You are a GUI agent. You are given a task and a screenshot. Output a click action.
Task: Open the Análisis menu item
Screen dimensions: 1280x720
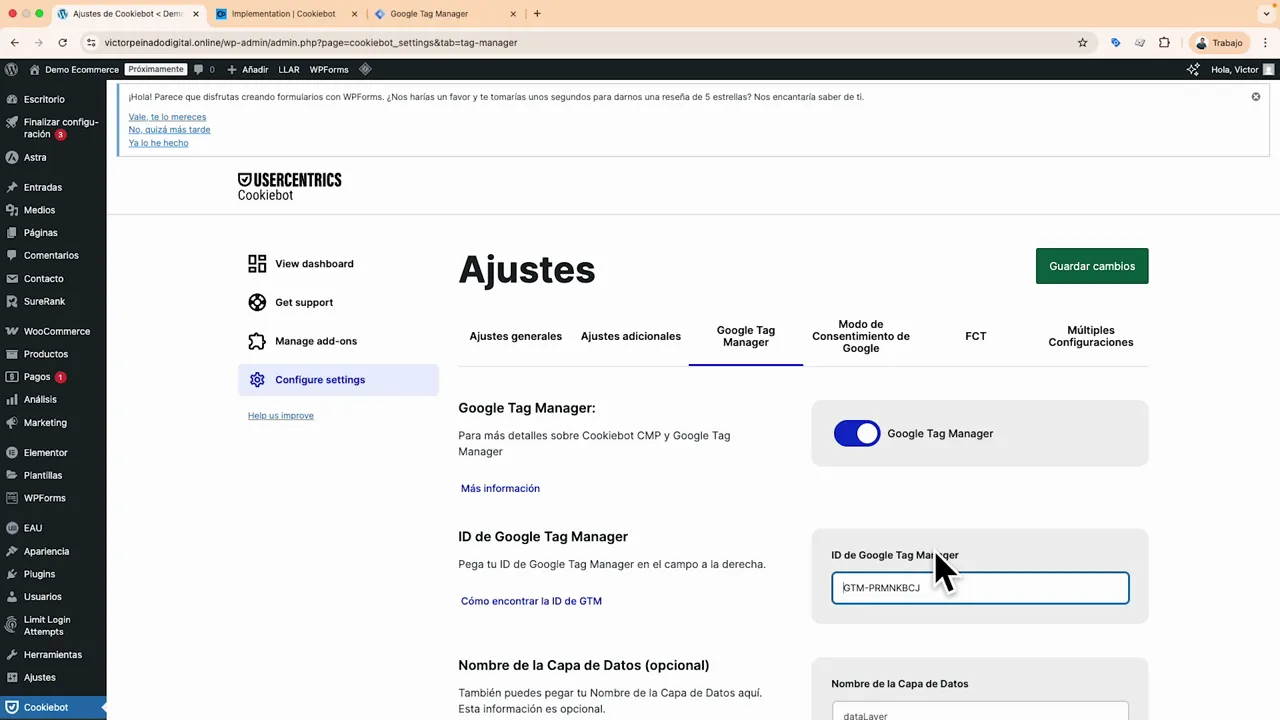coord(39,399)
